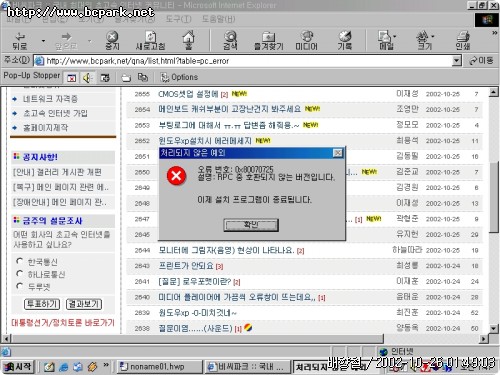Viewport: 500px width, 375px height.
Task: Open the Mail button dropdown arrow
Action: click(395, 36)
